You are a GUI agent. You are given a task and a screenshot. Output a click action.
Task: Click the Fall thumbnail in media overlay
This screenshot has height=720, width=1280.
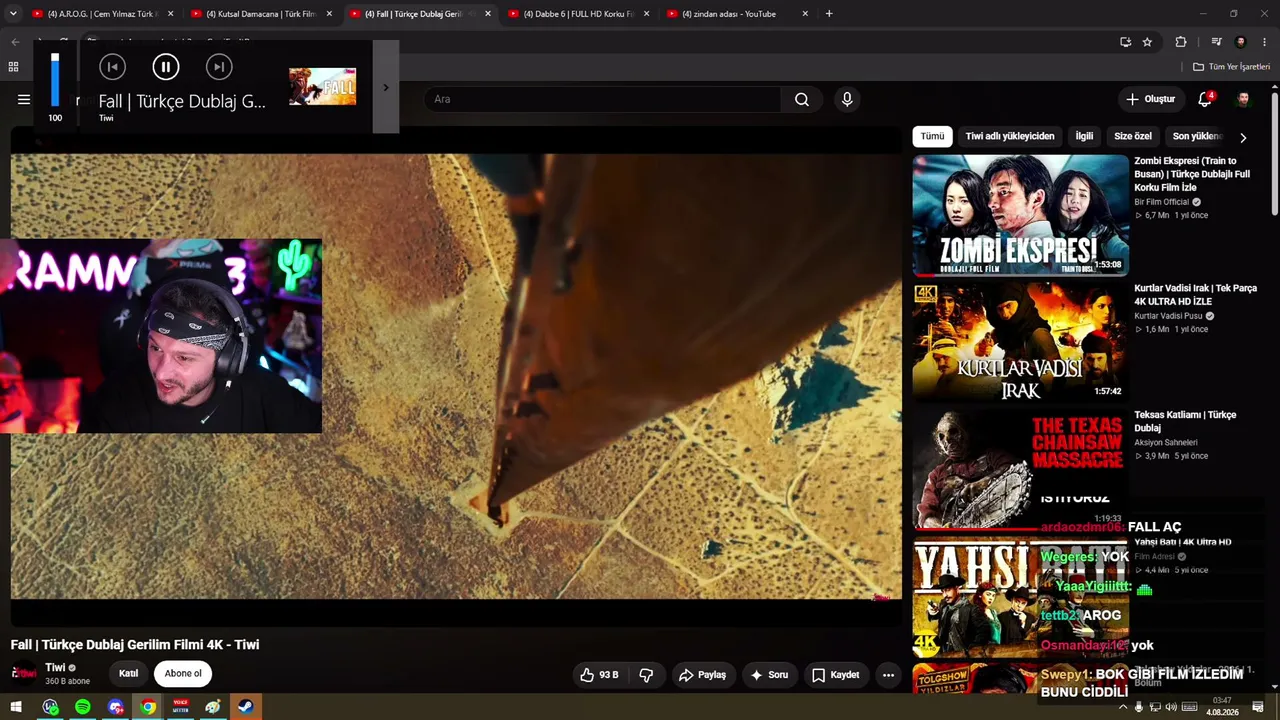pos(322,87)
